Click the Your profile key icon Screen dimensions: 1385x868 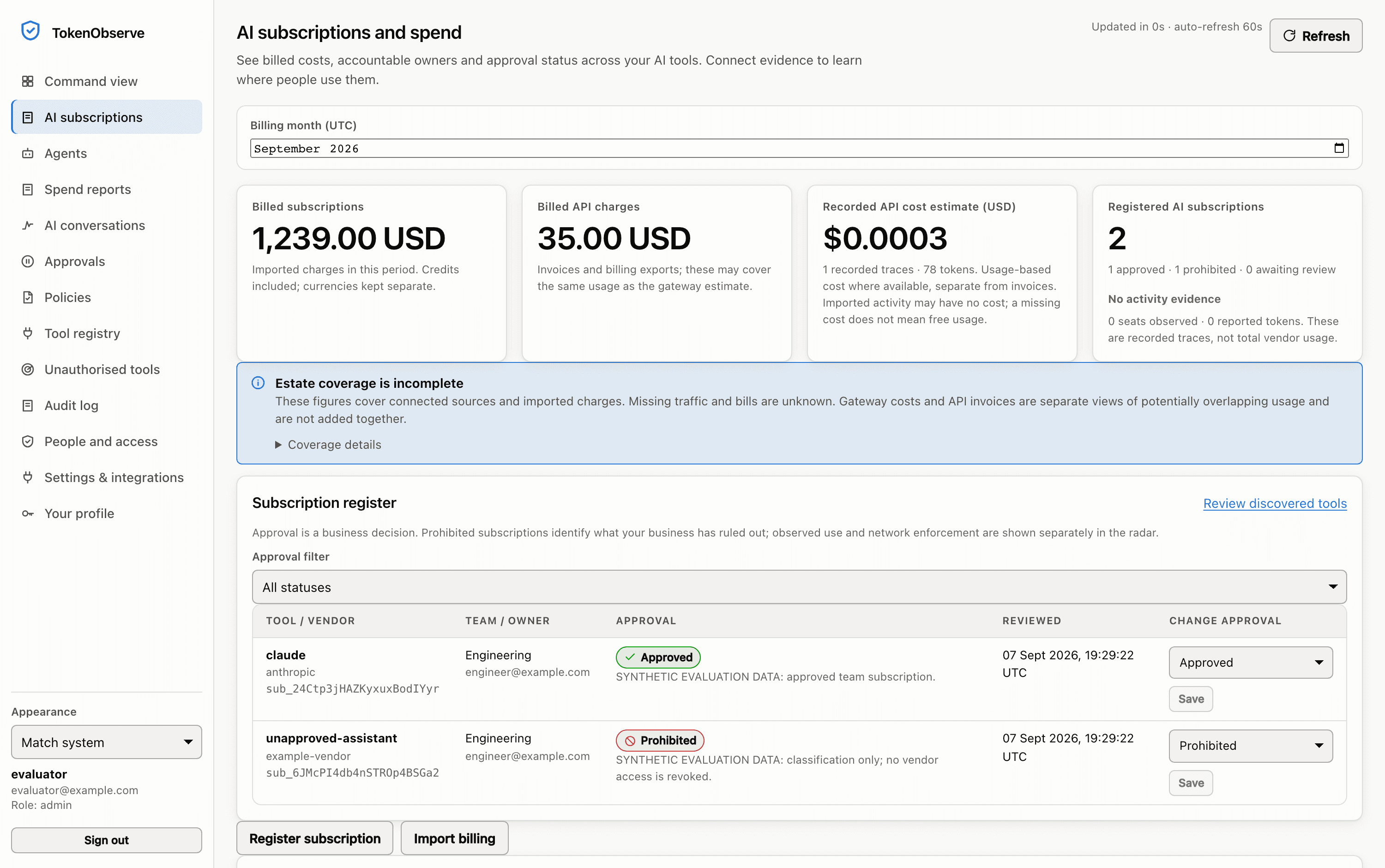point(28,513)
